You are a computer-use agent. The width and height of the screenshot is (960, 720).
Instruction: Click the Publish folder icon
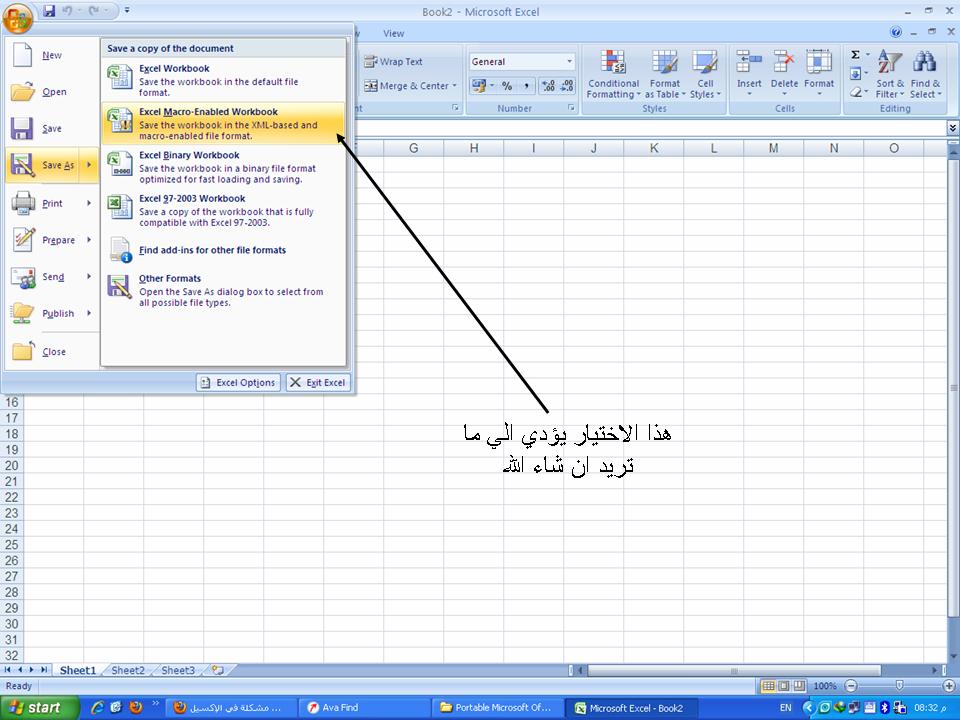click(x=23, y=313)
